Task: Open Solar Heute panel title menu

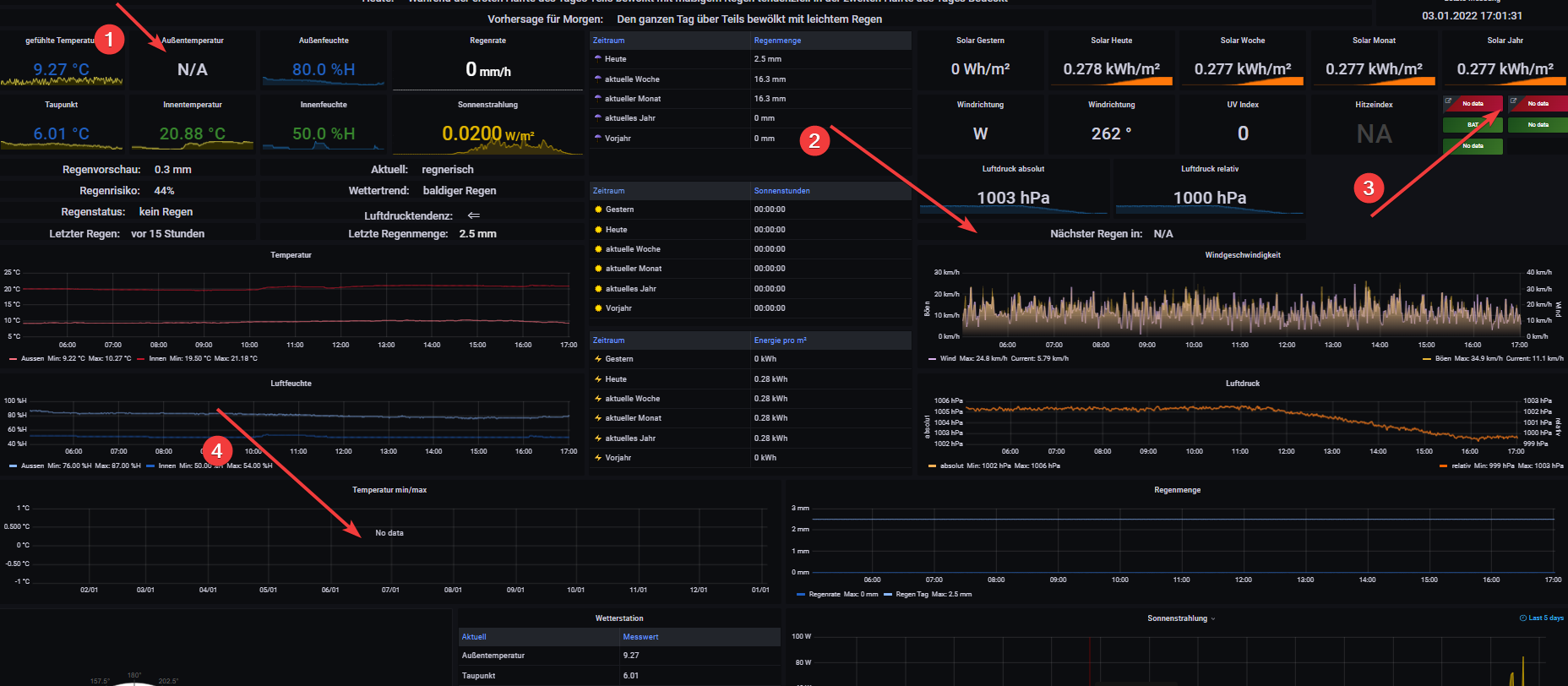Action: [x=1111, y=41]
